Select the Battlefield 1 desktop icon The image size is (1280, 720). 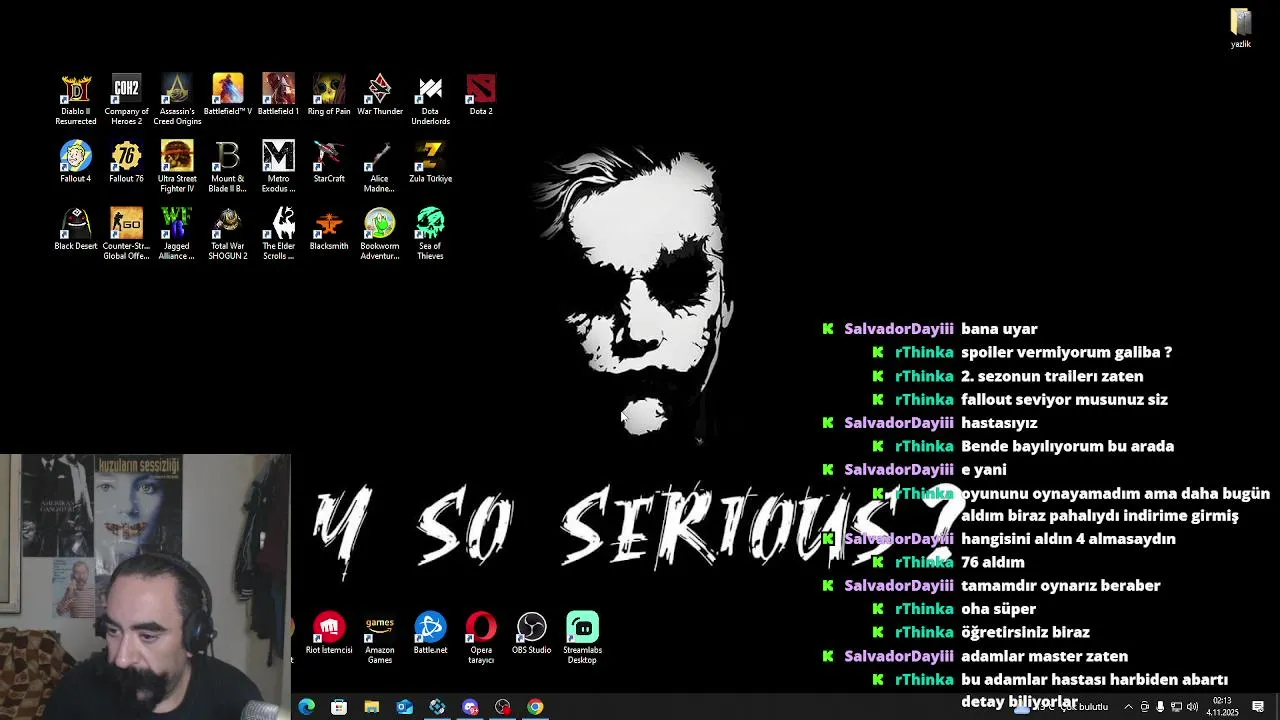278,95
